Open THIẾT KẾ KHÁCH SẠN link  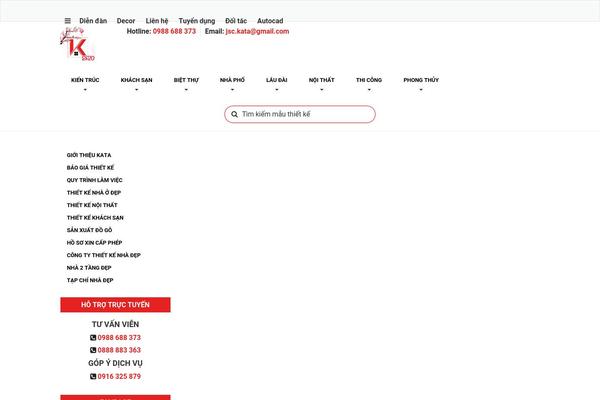[x=95, y=218]
